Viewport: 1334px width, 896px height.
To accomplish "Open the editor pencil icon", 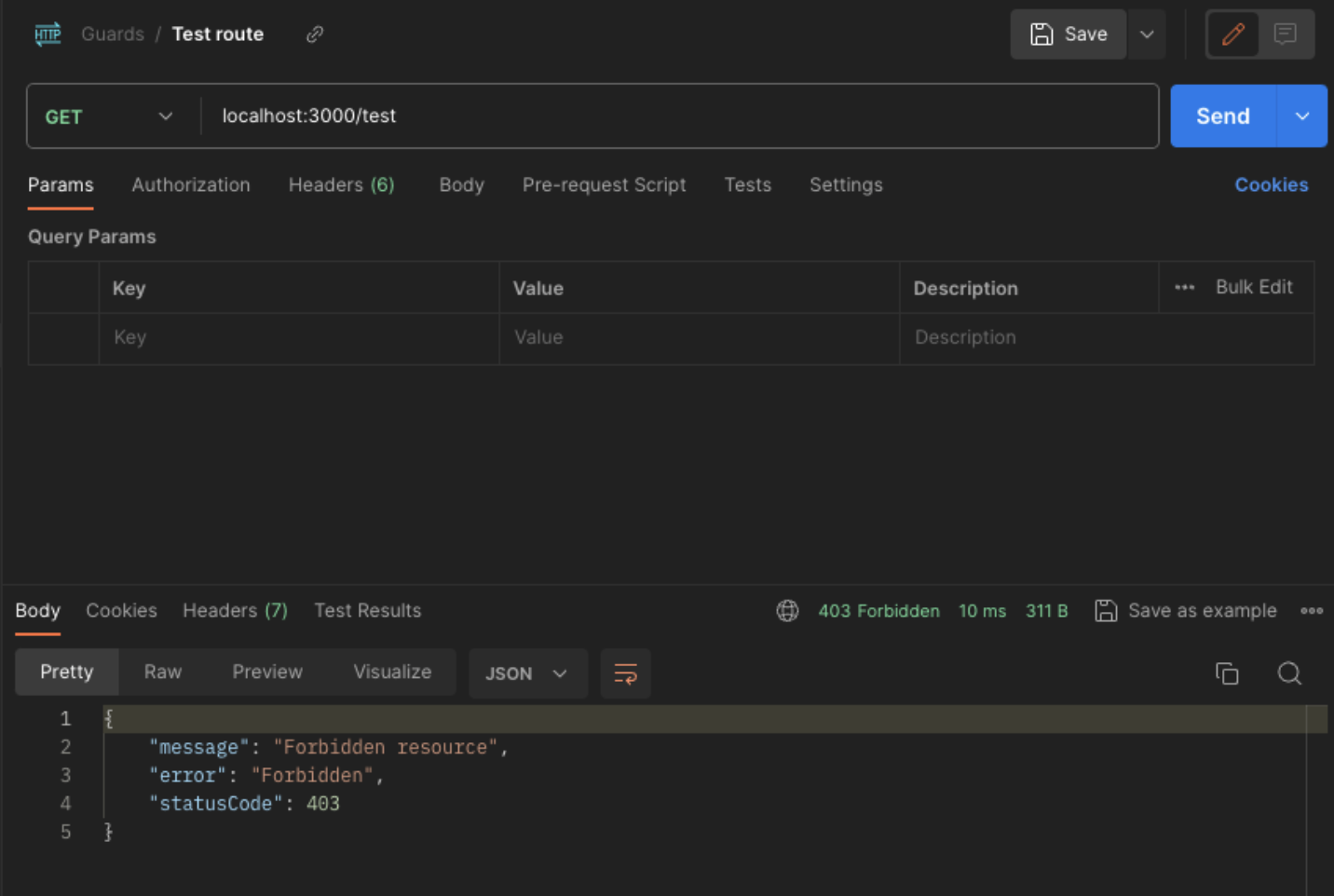I will point(1232,34).
